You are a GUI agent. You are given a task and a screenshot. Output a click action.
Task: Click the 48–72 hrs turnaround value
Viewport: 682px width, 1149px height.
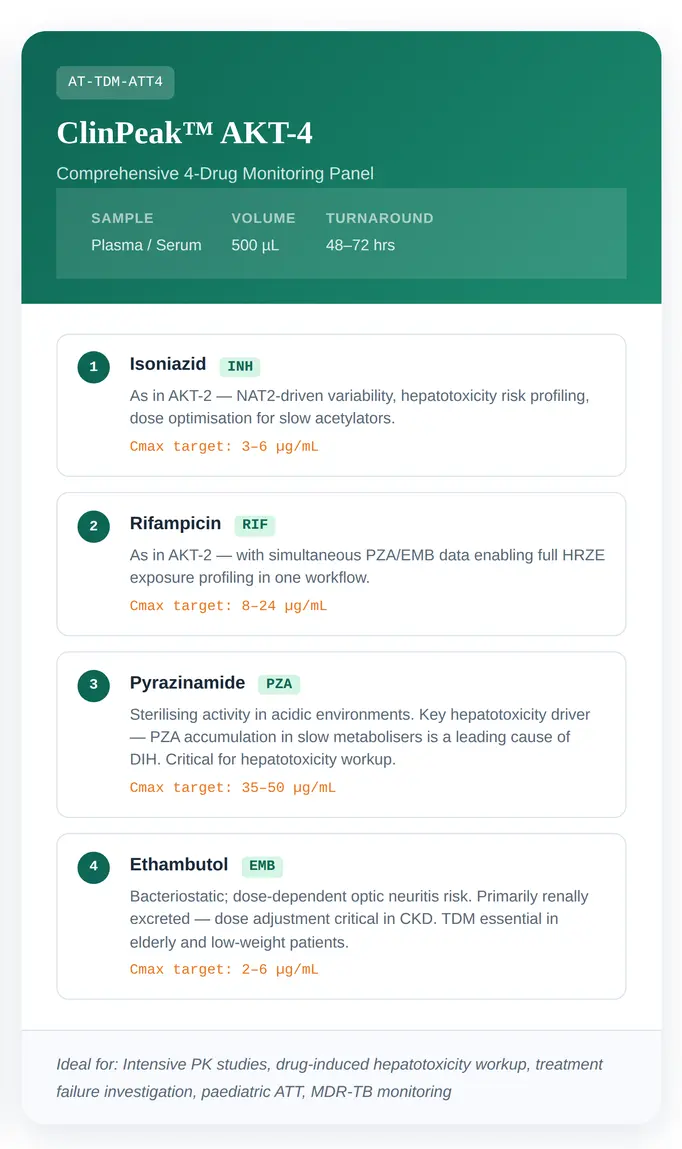(x=360, y=245)
